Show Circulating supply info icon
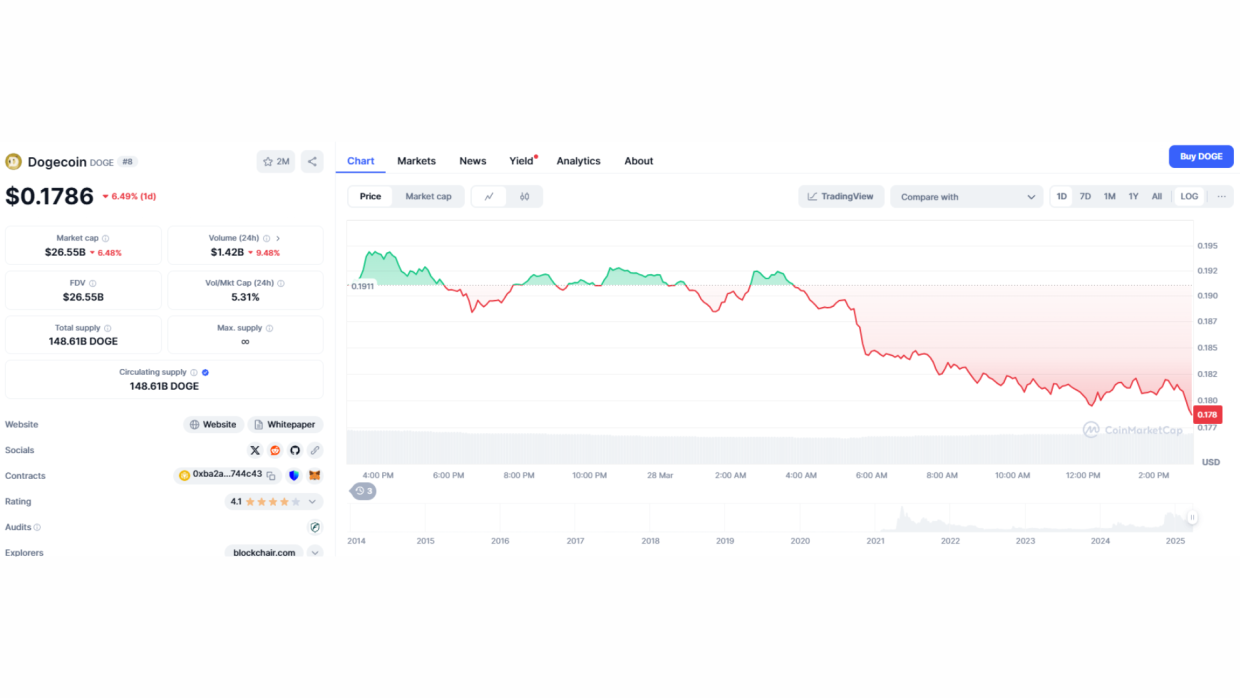This screenshot has width=1240, height=698. (194, 372)
